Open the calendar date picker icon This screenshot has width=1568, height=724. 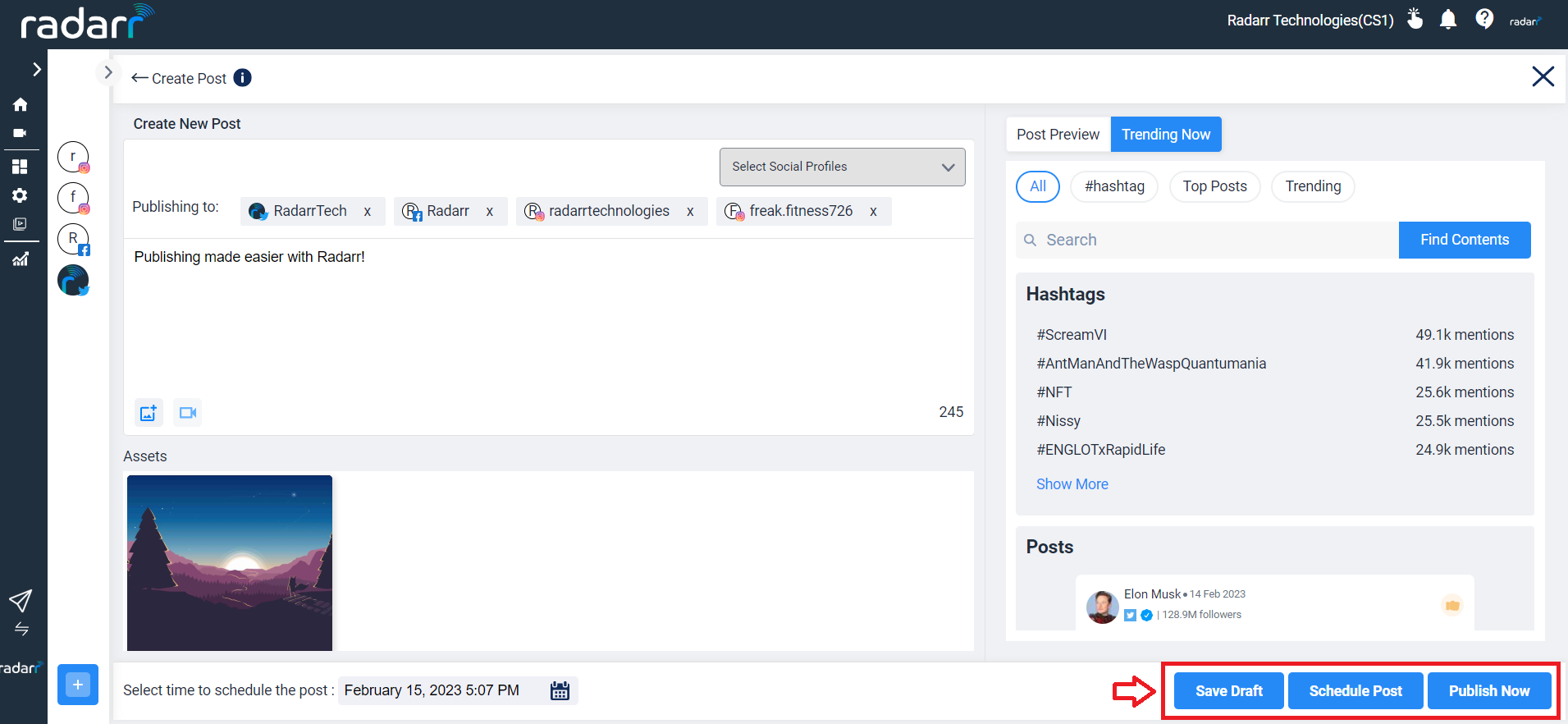point(560,690)
